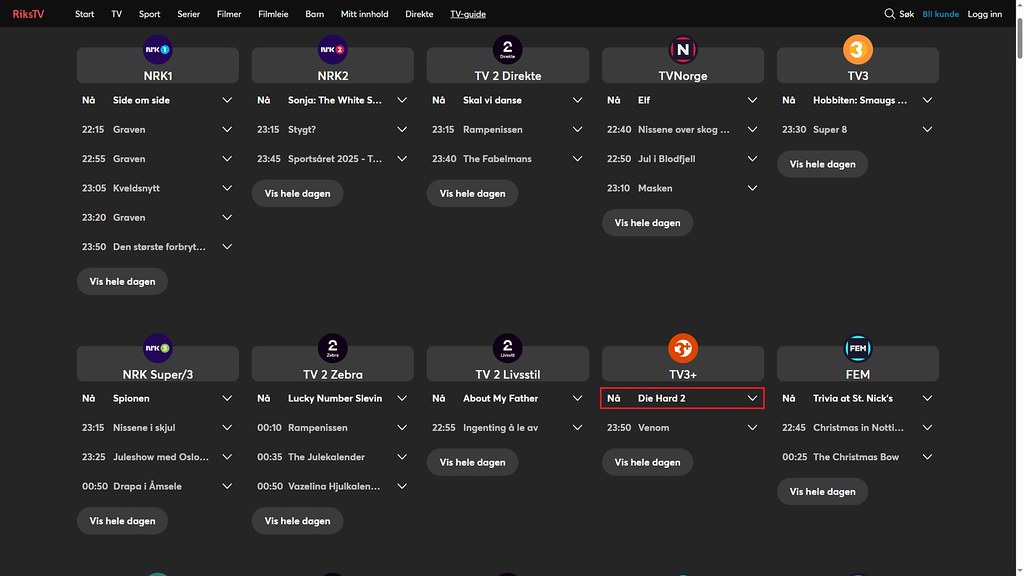The image size is (1024, 576).
Task: Select the TV-guide menu item
Action: (x=468, y=14)
